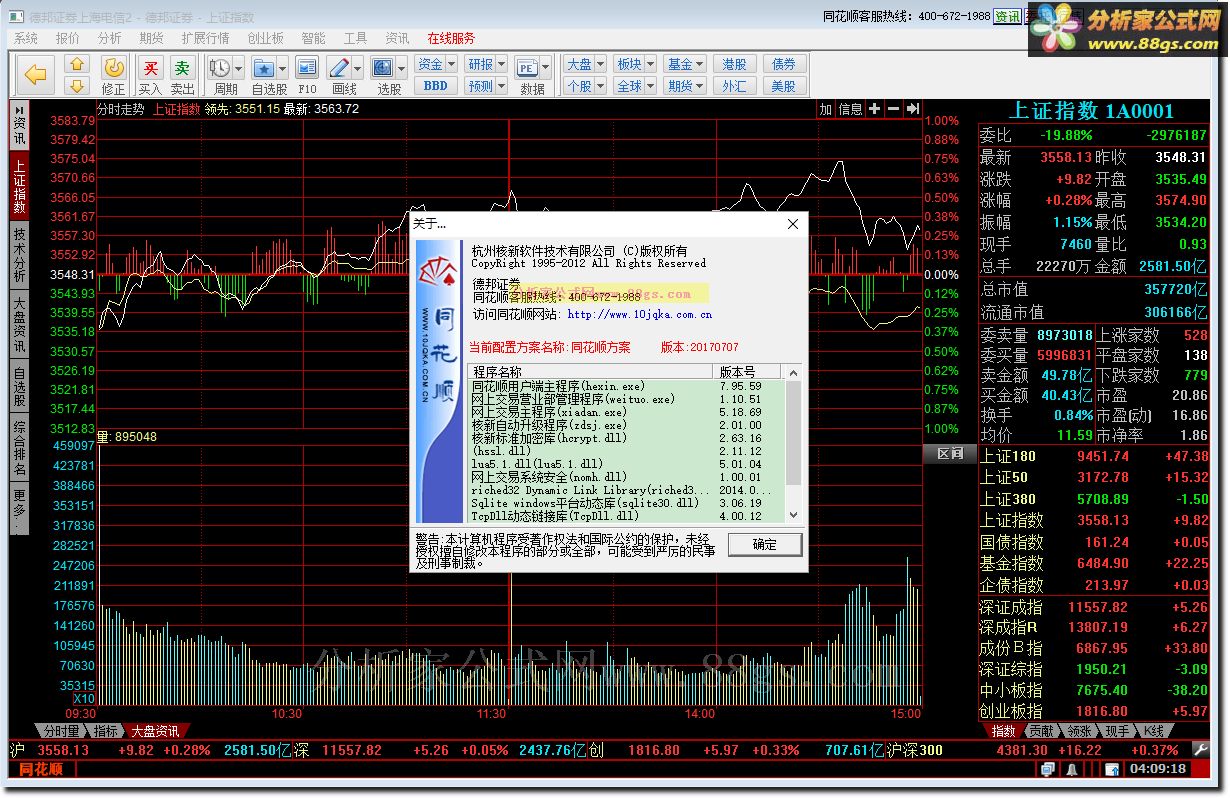Click the 周期 clock icon
This screenshot has width=1230, height=798.
(218, 68)
